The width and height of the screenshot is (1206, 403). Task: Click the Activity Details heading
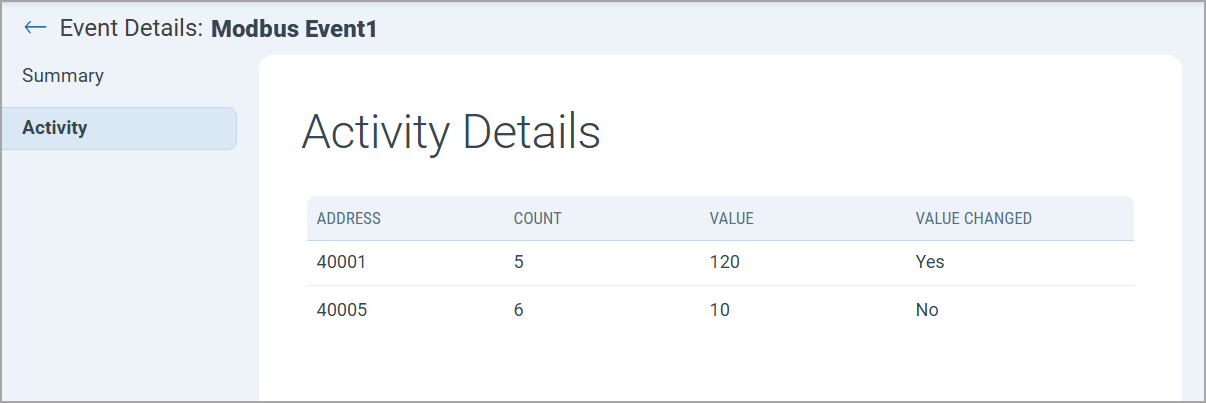click(450, 132)
